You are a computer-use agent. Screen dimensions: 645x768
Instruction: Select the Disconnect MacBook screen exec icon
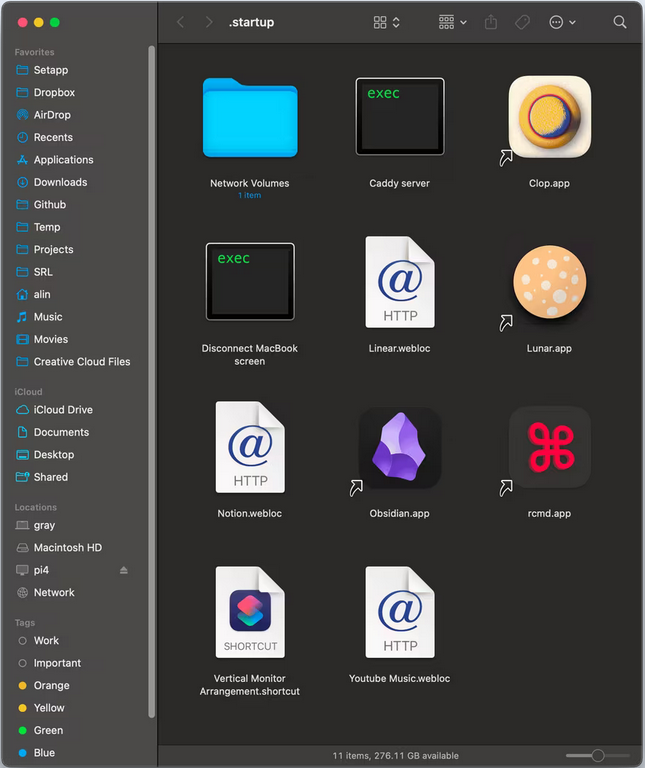coord(250,282)
